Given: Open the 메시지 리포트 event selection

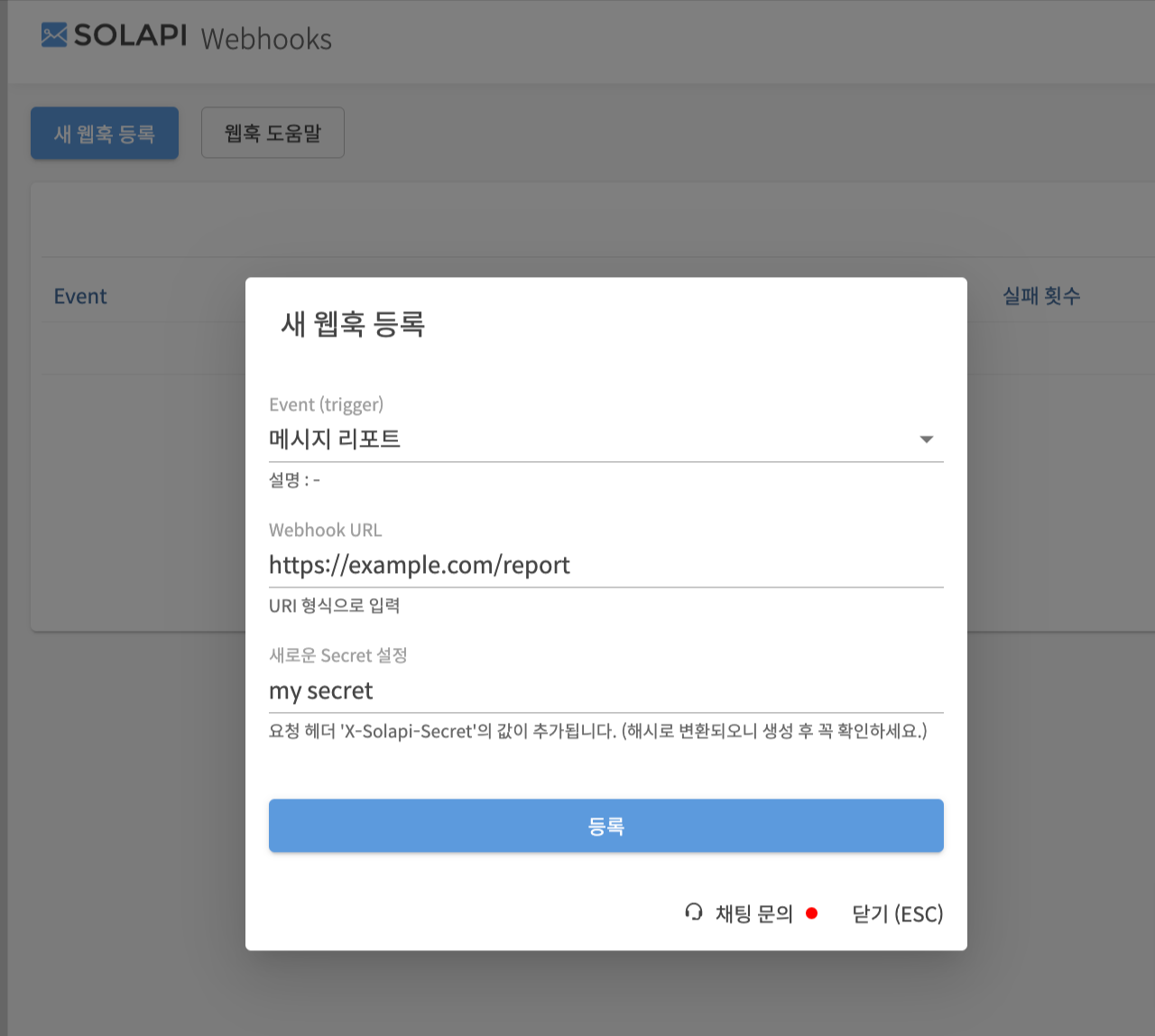Looking at the screenshot, I should coord(335,439).
